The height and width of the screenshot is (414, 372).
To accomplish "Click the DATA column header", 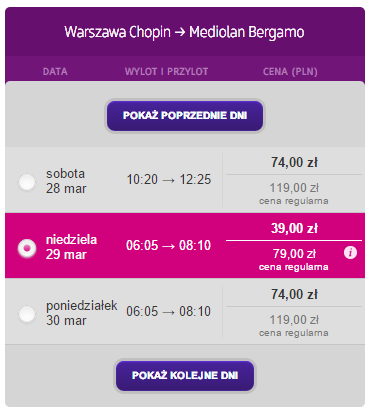I will tap(55, 72).
